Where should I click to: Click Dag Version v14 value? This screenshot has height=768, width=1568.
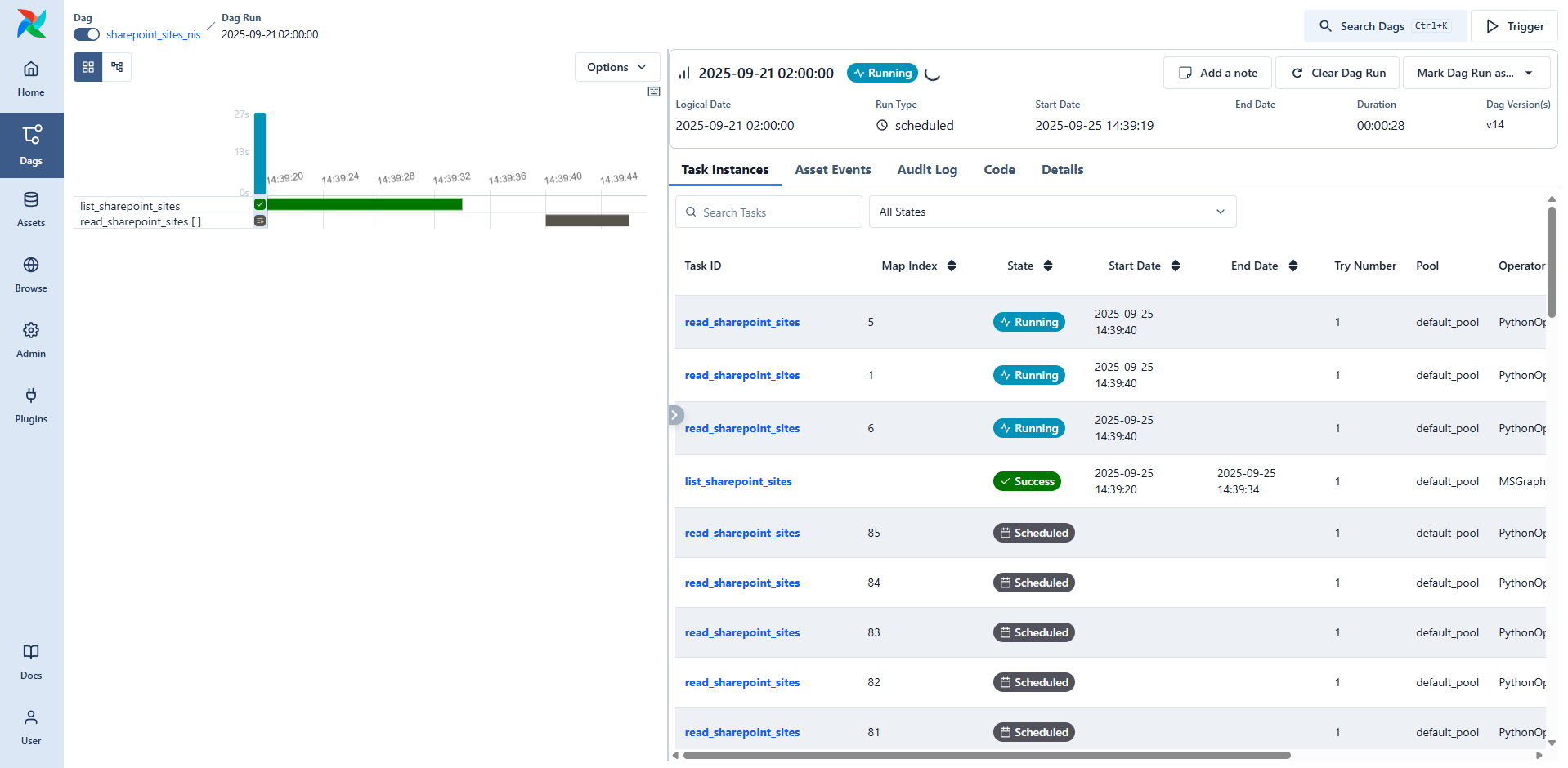[x=1495, y=124]
